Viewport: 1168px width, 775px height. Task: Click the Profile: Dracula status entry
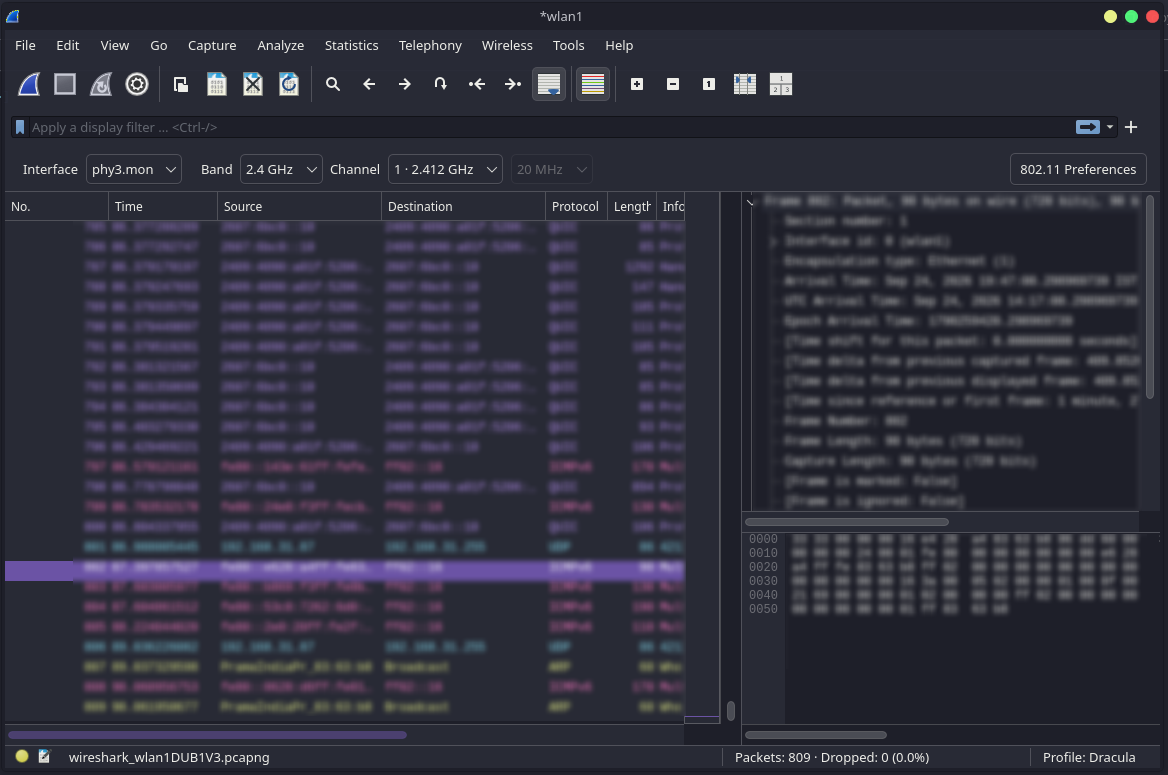tap(1089, 757)
